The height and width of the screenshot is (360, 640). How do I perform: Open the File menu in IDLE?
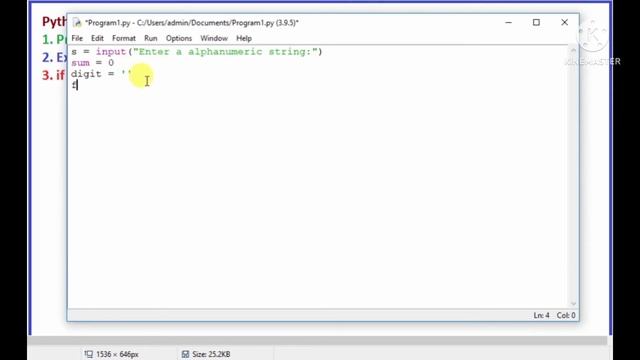(x=77, y=38)
